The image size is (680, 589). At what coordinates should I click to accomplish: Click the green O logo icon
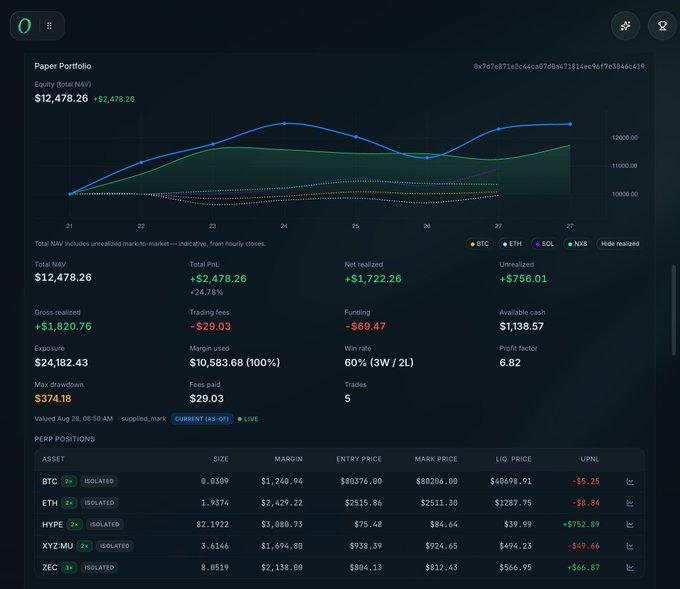25,26
